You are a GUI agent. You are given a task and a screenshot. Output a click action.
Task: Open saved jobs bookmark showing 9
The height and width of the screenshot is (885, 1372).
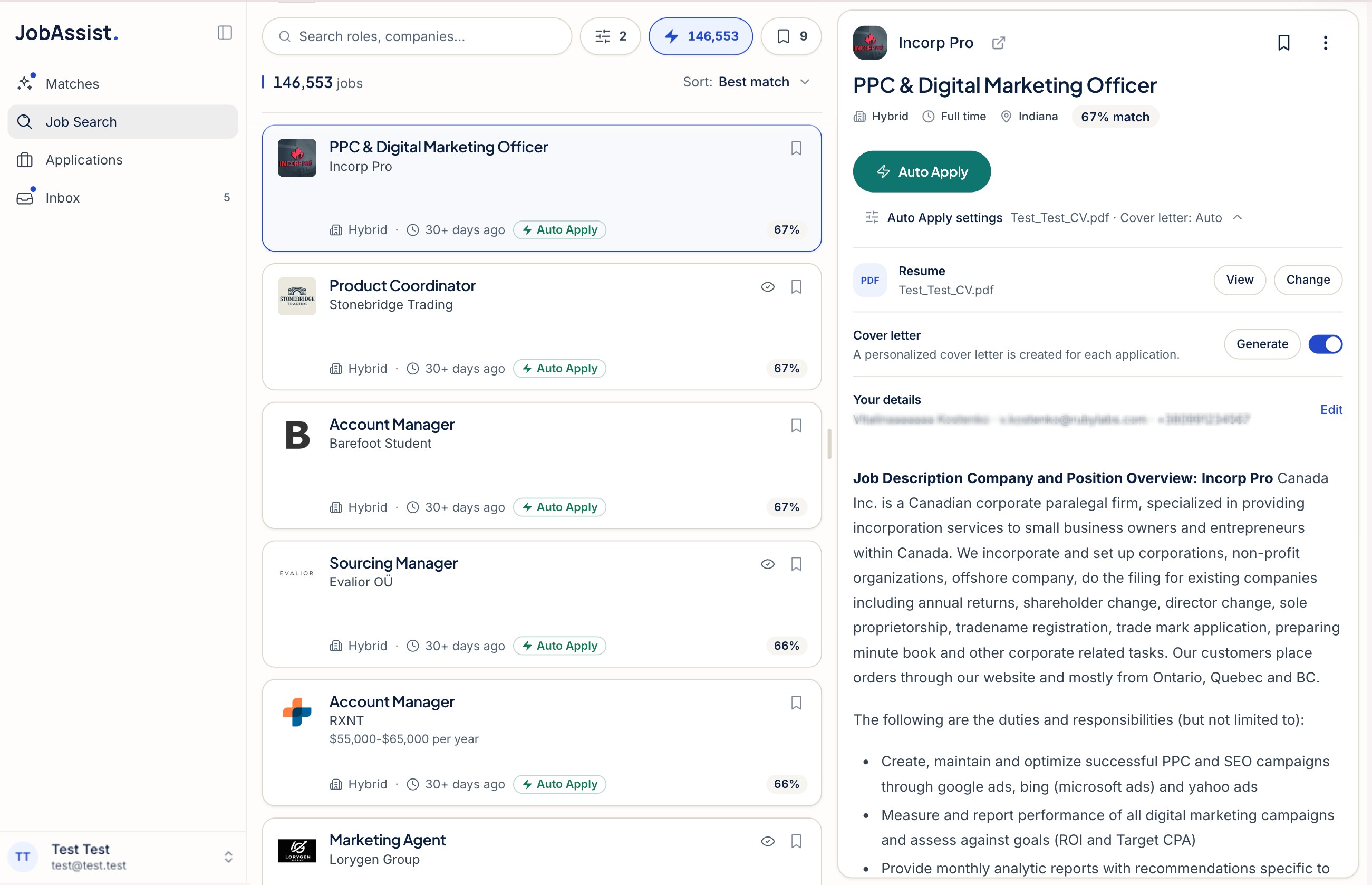tap(791, 36)
